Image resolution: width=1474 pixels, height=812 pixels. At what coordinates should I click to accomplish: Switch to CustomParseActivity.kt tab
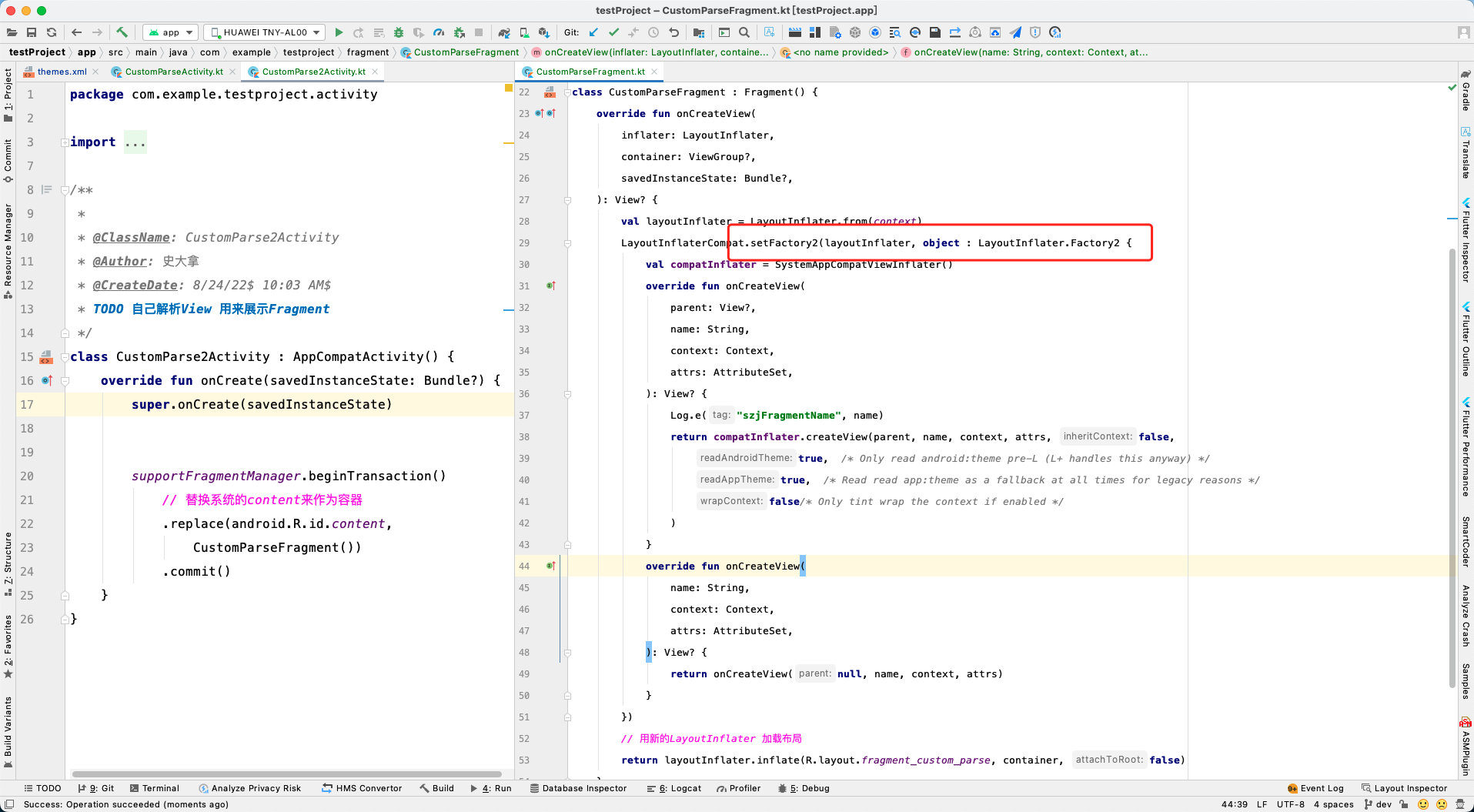click(174, 72)
